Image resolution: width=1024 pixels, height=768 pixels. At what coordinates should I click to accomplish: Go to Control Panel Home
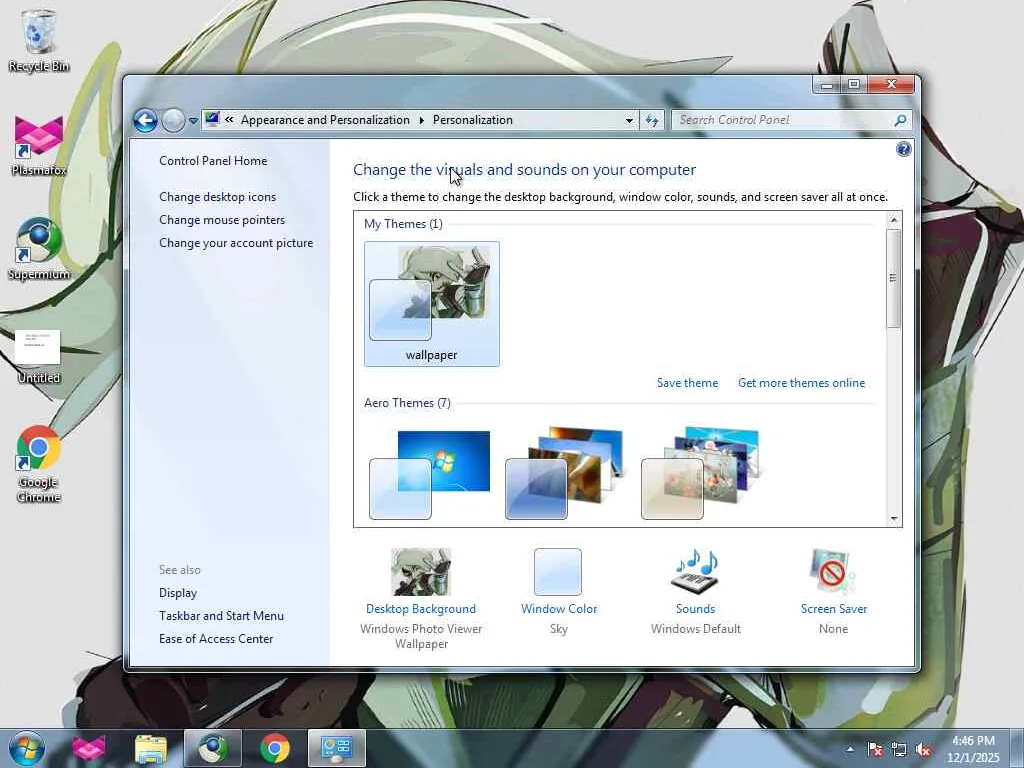tap(213, 161)
